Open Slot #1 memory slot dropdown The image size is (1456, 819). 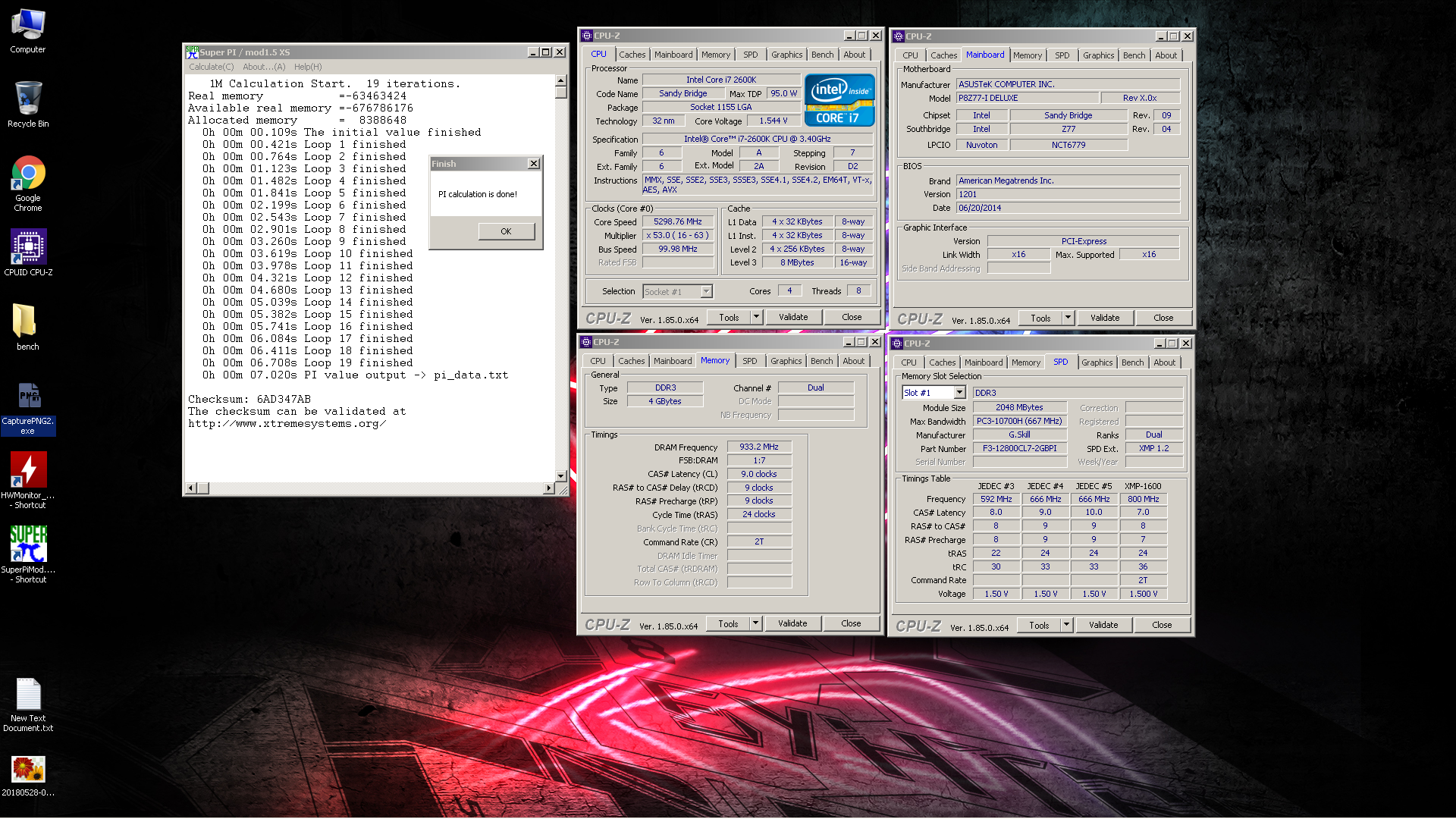point(959,392)
